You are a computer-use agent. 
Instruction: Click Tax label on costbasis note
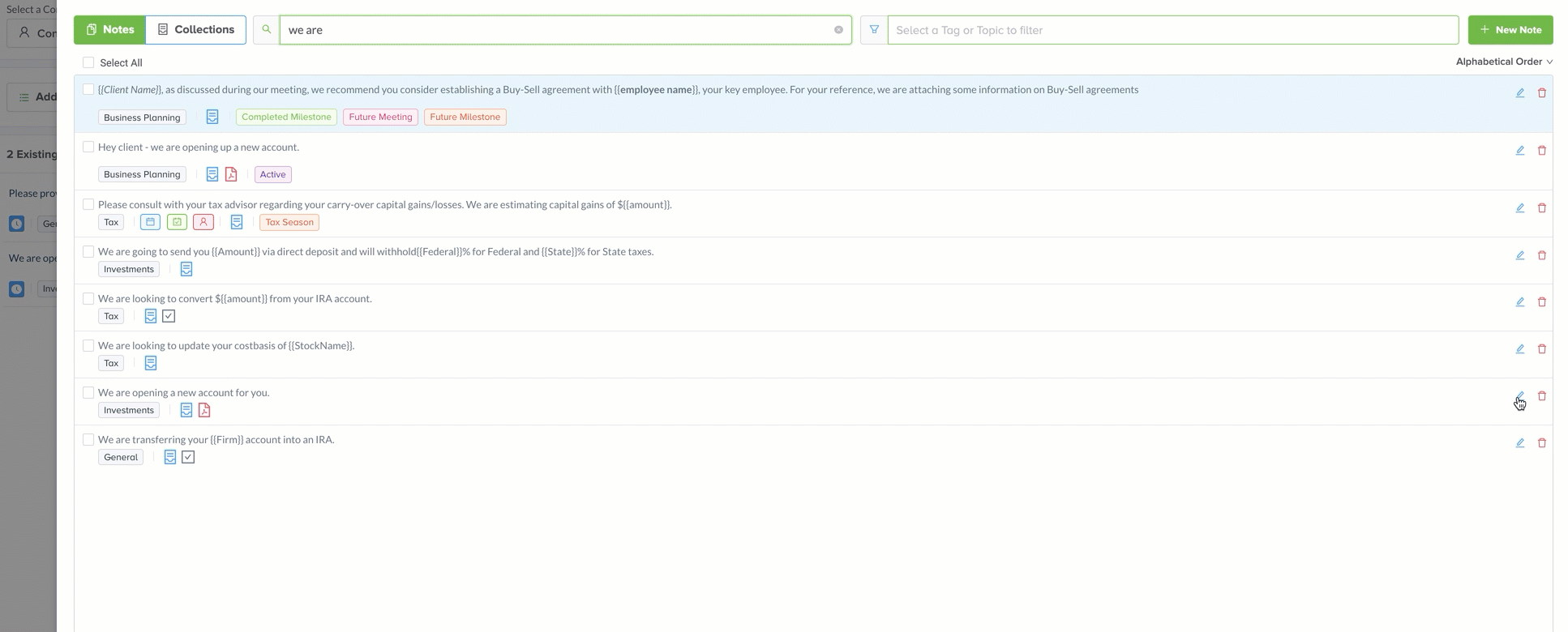coord(111,363)
